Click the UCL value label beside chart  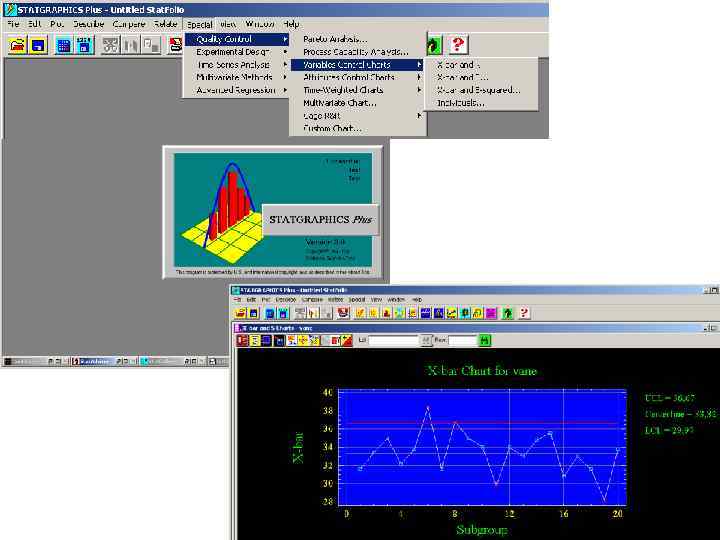point(669,398)
